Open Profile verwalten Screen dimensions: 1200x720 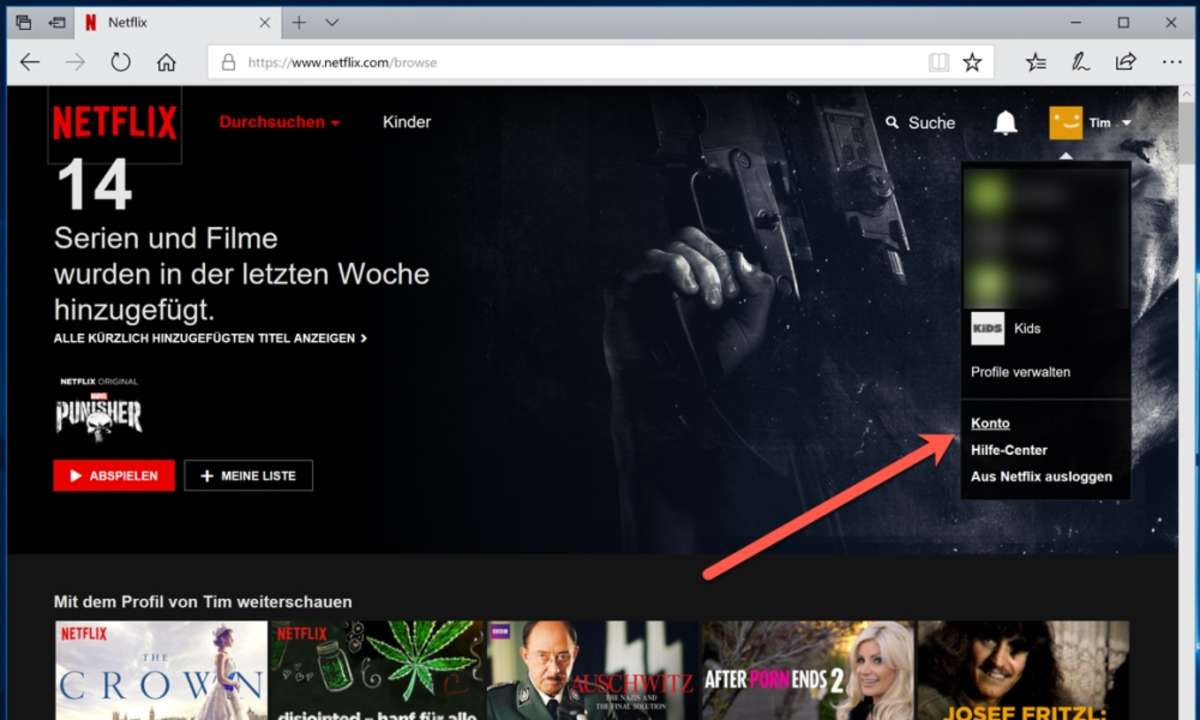tap(1021, 372)
